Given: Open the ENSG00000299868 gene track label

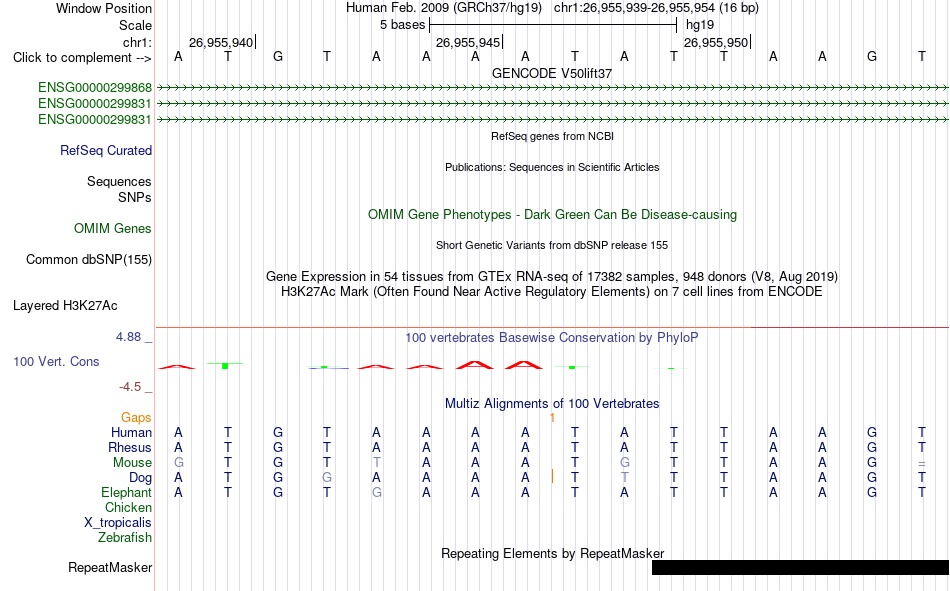Looking at the screenshot, I should [x=95, y=88].
